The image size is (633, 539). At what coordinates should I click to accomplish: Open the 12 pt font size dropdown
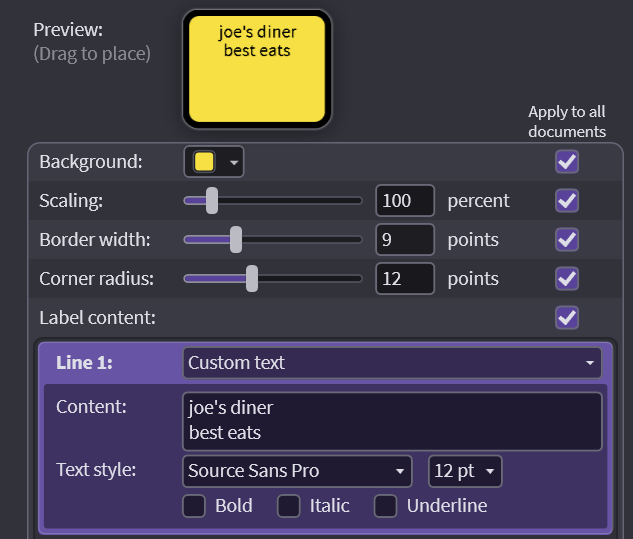coord(465,471)
